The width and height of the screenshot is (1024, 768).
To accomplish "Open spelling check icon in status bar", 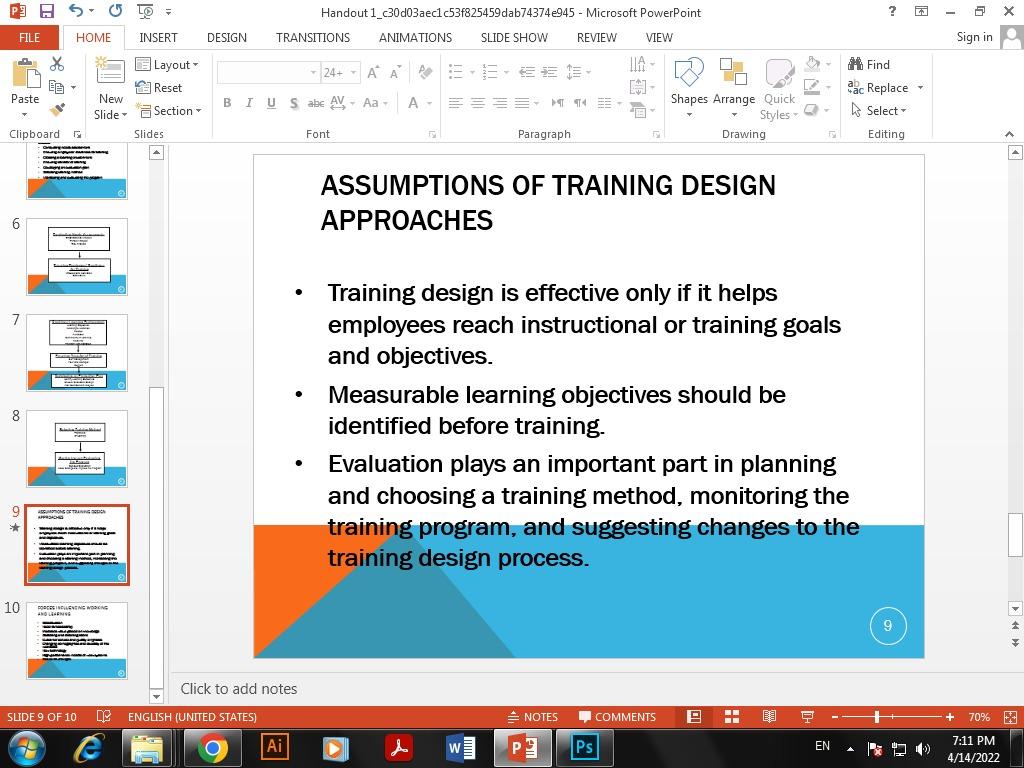I will click(104, 716).
